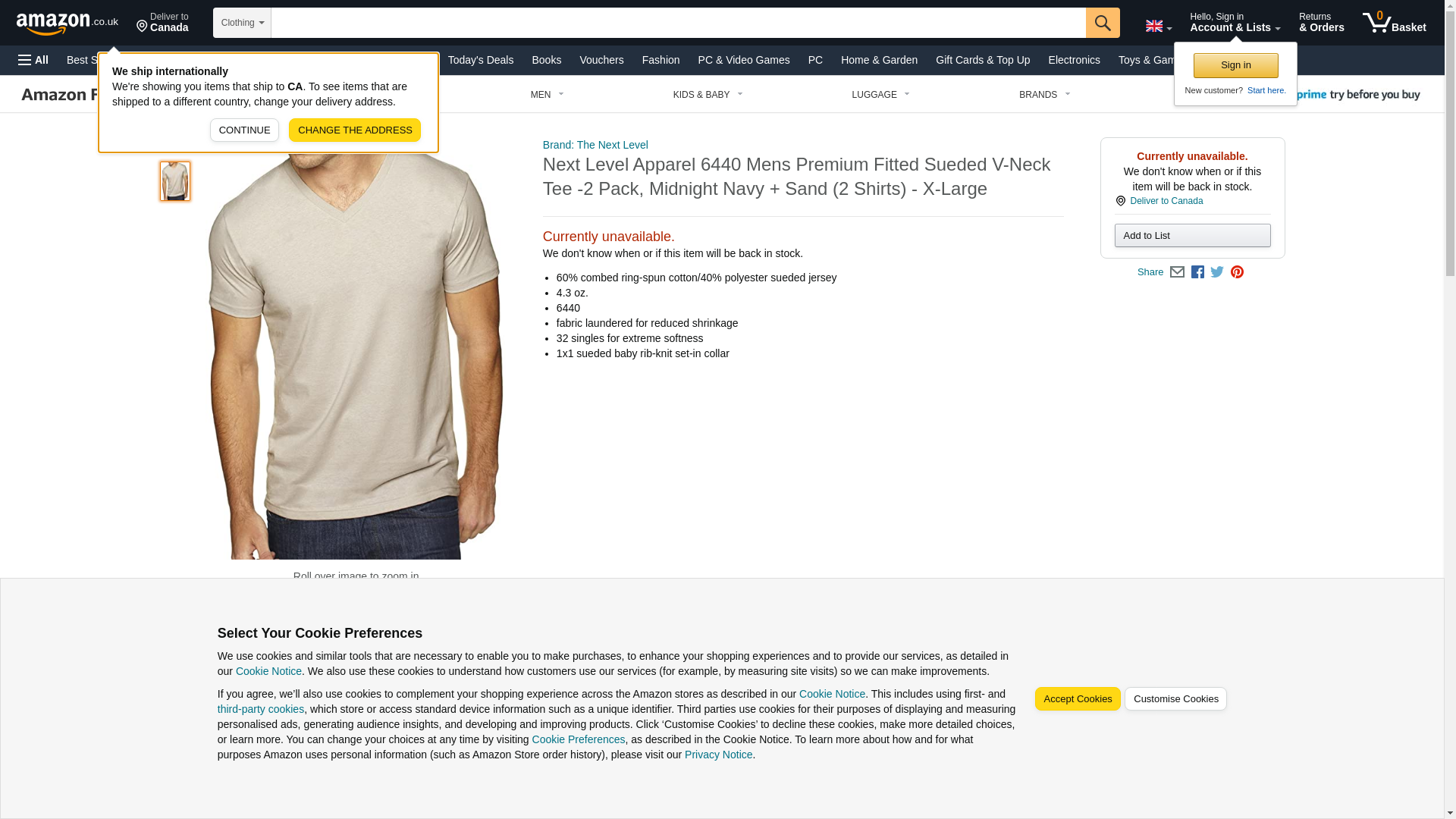Open the All hamburger menu
The image size is (1456, 819).
click(33, 60)
